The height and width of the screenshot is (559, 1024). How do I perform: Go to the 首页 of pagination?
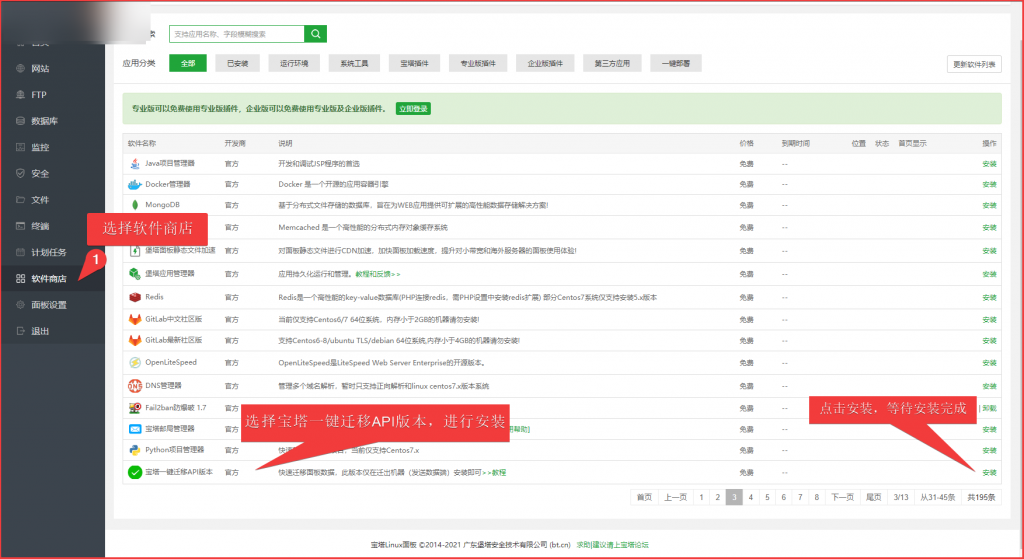pos(645,497)
